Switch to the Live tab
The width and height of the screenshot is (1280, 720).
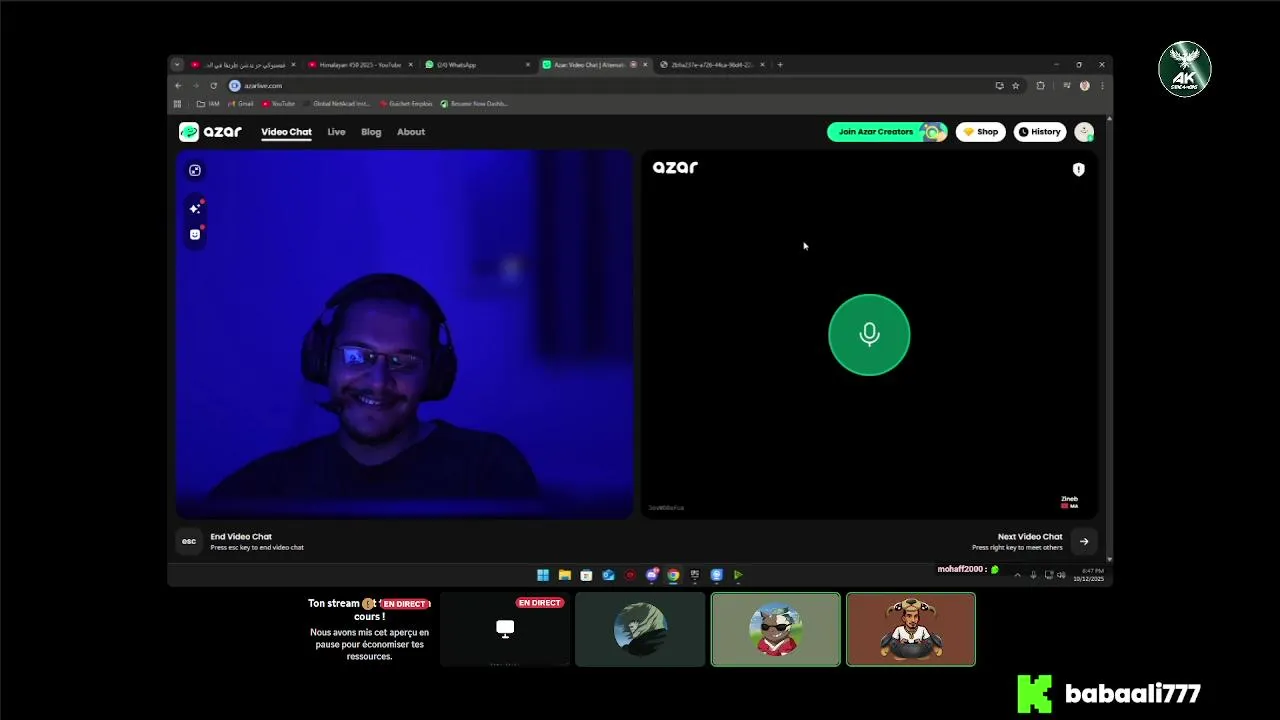[336, 132]
